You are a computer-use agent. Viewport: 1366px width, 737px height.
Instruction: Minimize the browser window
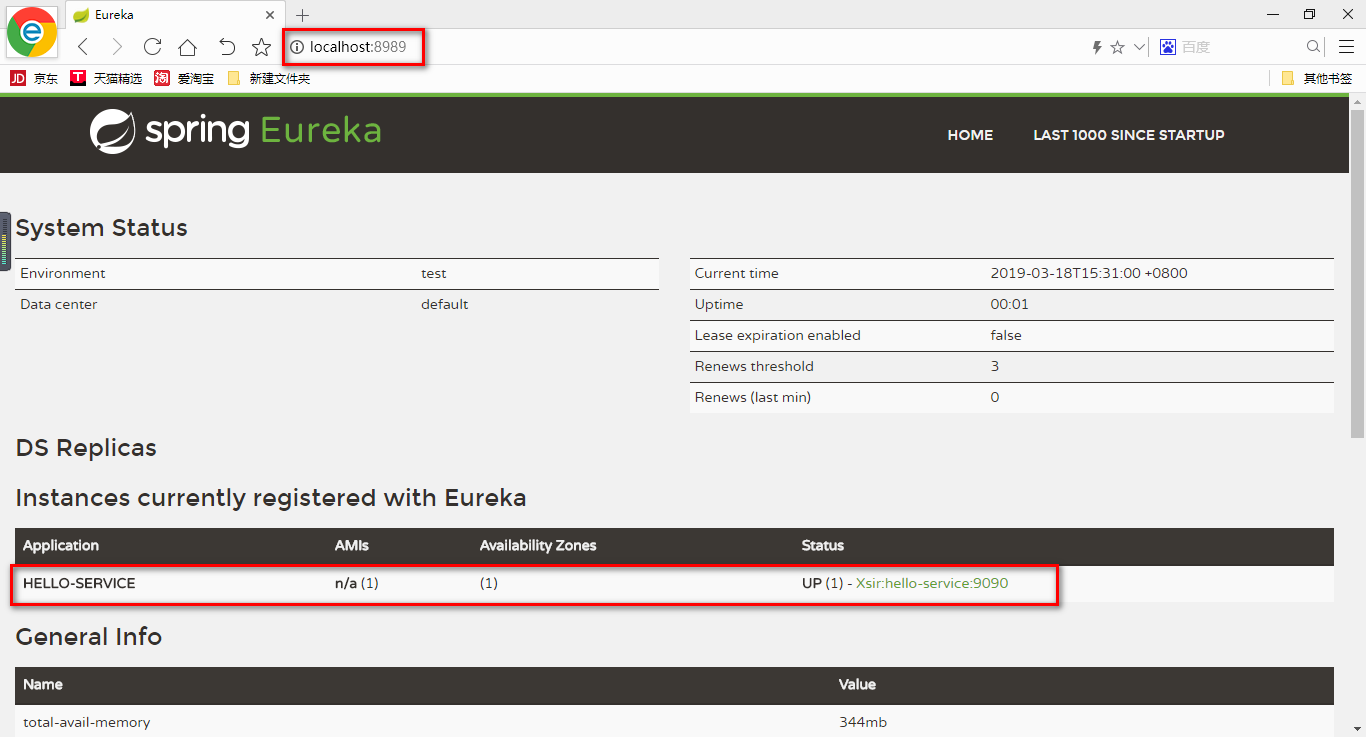click(1272, 14)
